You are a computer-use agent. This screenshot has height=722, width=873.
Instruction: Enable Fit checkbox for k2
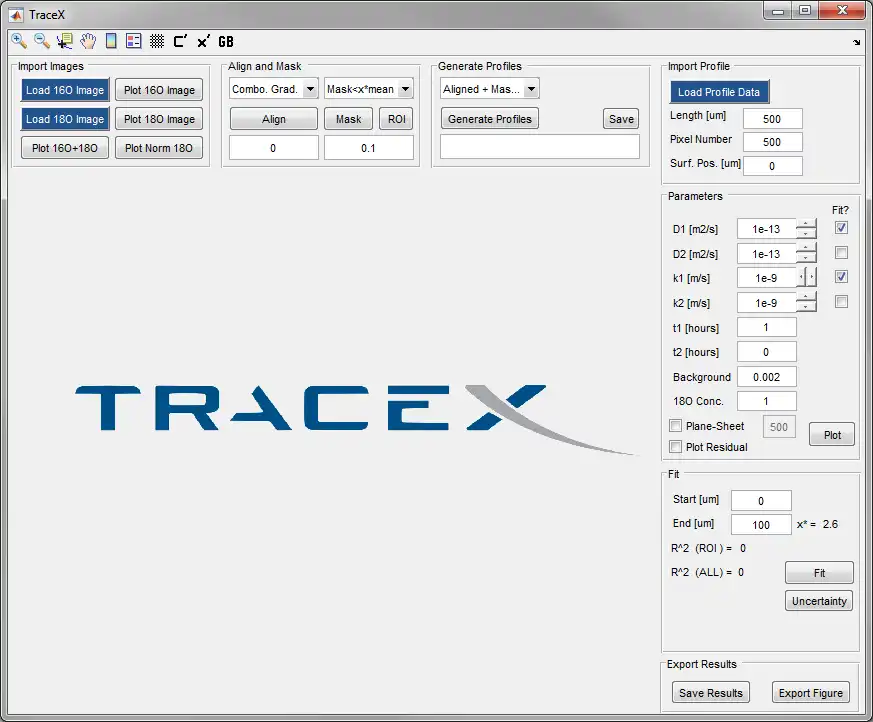pos(841,302)
